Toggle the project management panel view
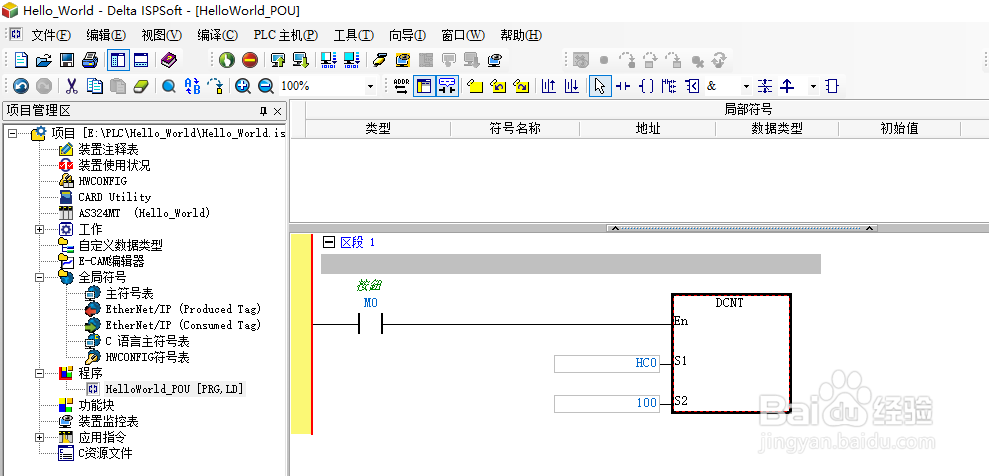This screenshot has height=476, width=989. pyautogui.click(x=118, y=60)
